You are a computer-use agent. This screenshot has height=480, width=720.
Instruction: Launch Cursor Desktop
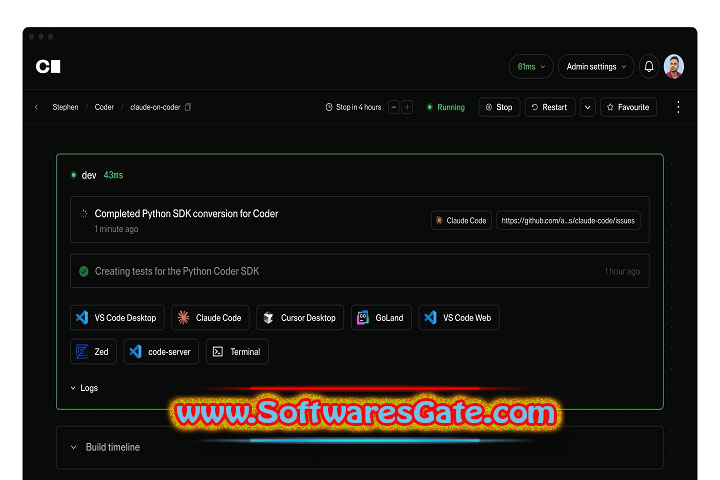[300, 317]
